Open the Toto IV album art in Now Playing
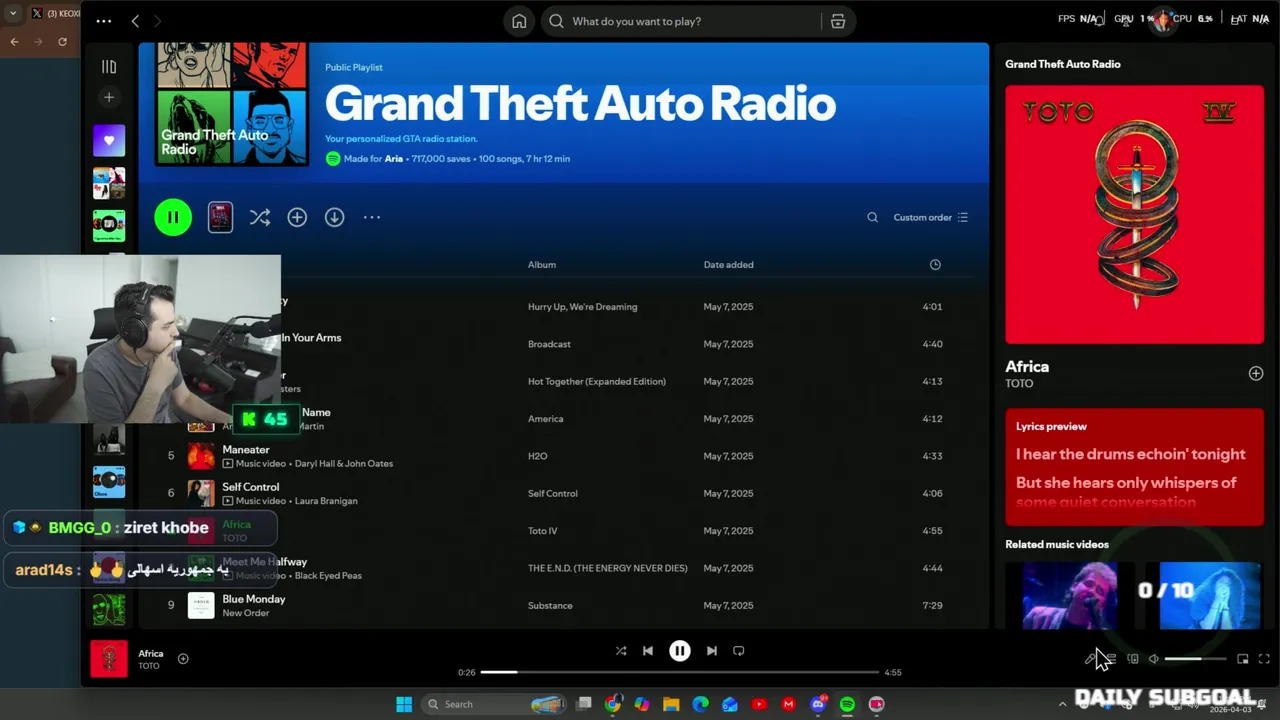 1134,214
